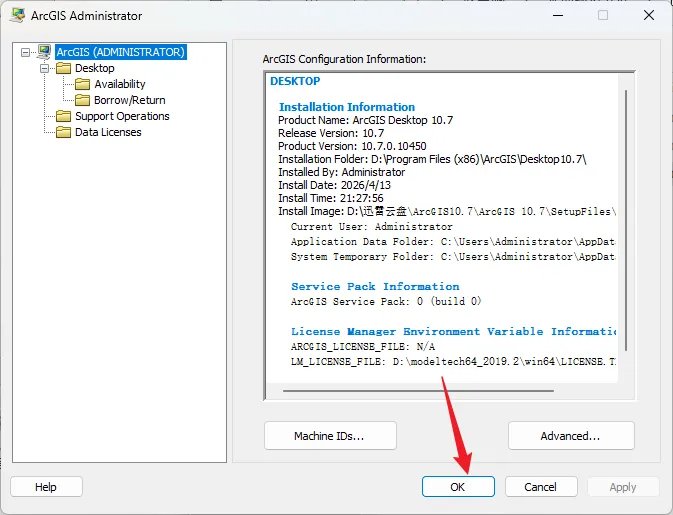Open Help for ArcGIS Administrator
Viewport: 673px width, 515px height.
[x=46, y=487]
